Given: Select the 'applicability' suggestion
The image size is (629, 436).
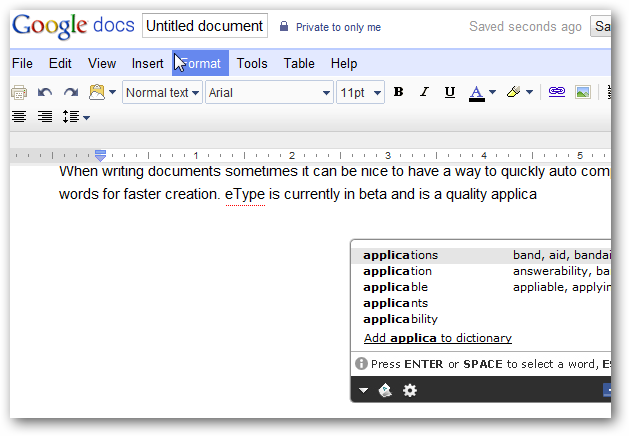Looking at the screenshot, I should (x=400, y=319).
